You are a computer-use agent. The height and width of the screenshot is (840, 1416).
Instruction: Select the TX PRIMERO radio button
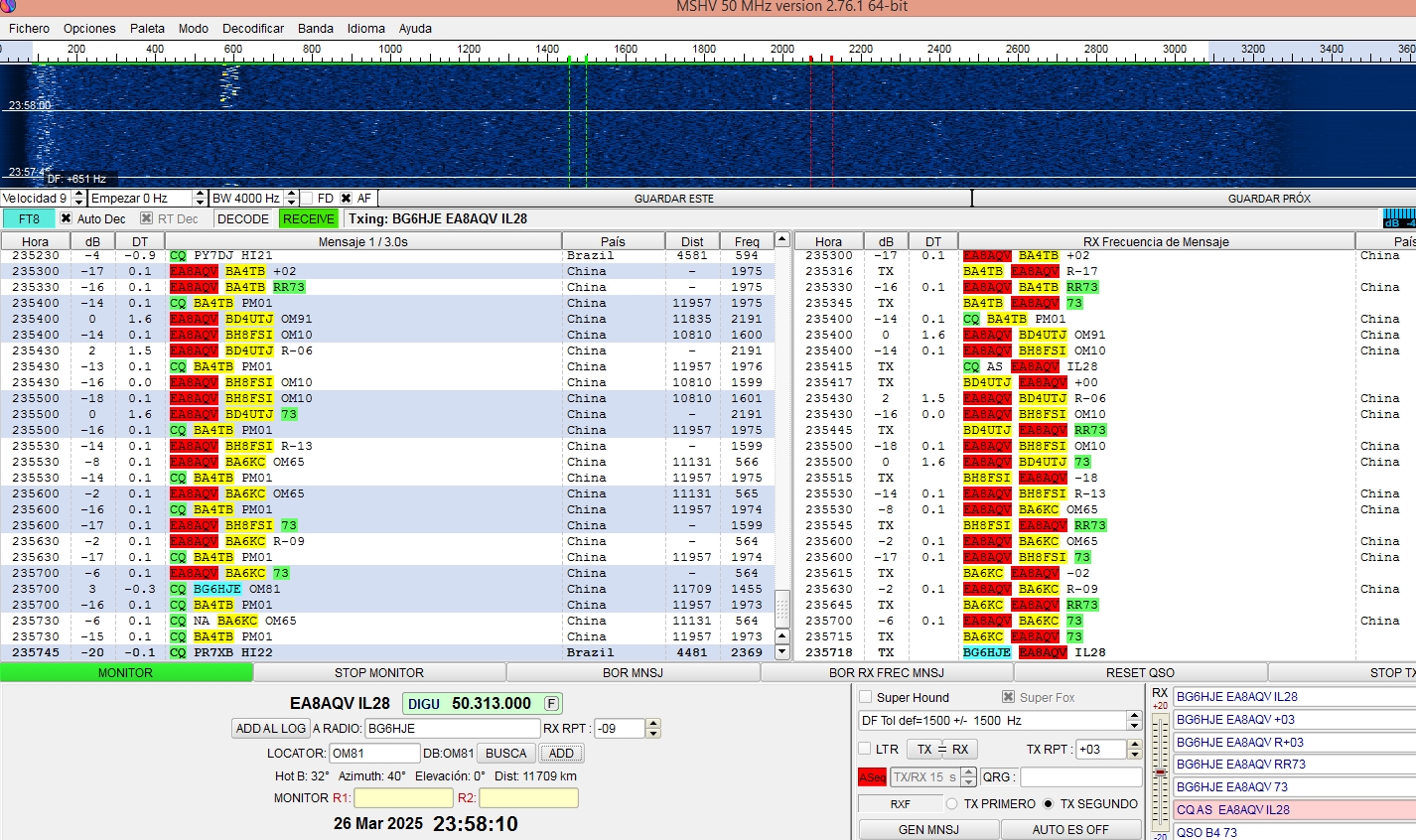click(952, 804)
